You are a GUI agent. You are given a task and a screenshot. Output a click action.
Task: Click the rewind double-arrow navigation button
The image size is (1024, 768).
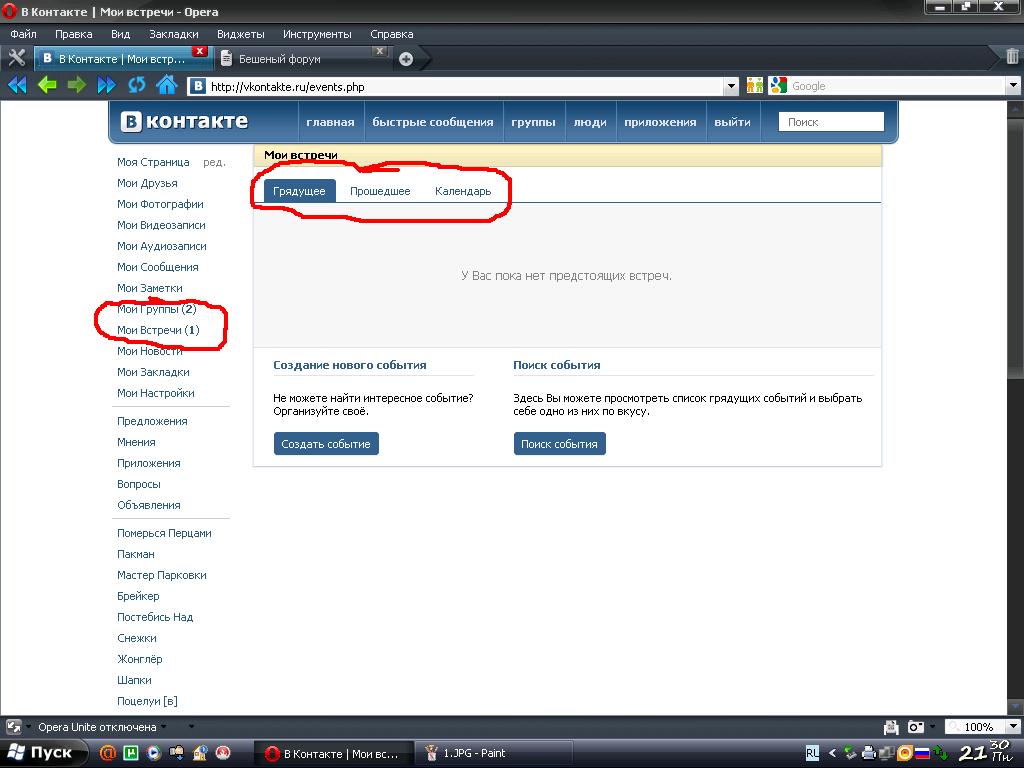(17, 85)
